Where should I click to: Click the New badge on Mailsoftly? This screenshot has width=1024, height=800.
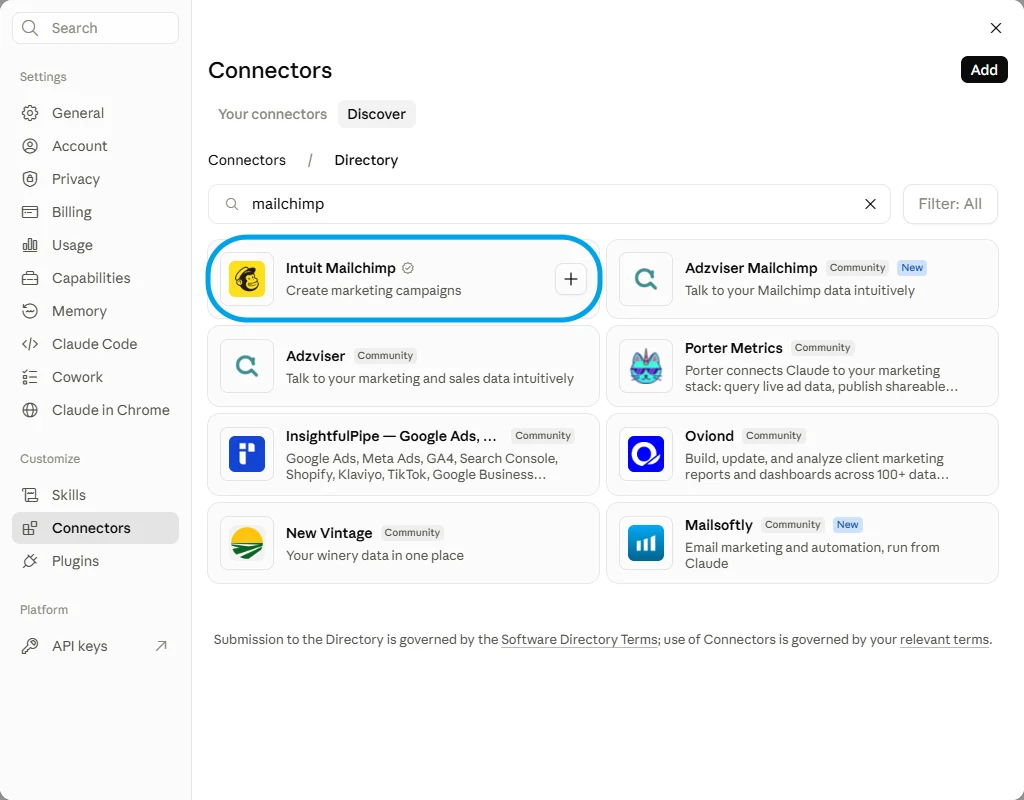tap(847, 525)
